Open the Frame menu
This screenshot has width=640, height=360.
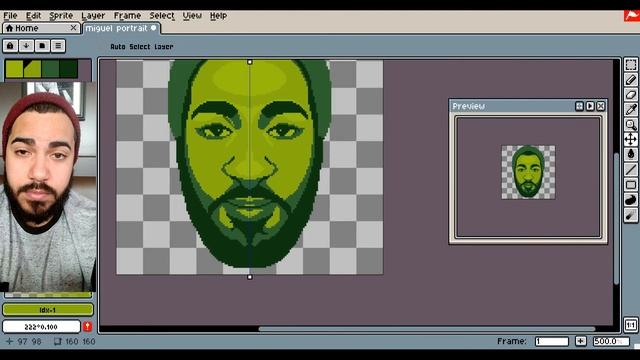pos(127,16)
